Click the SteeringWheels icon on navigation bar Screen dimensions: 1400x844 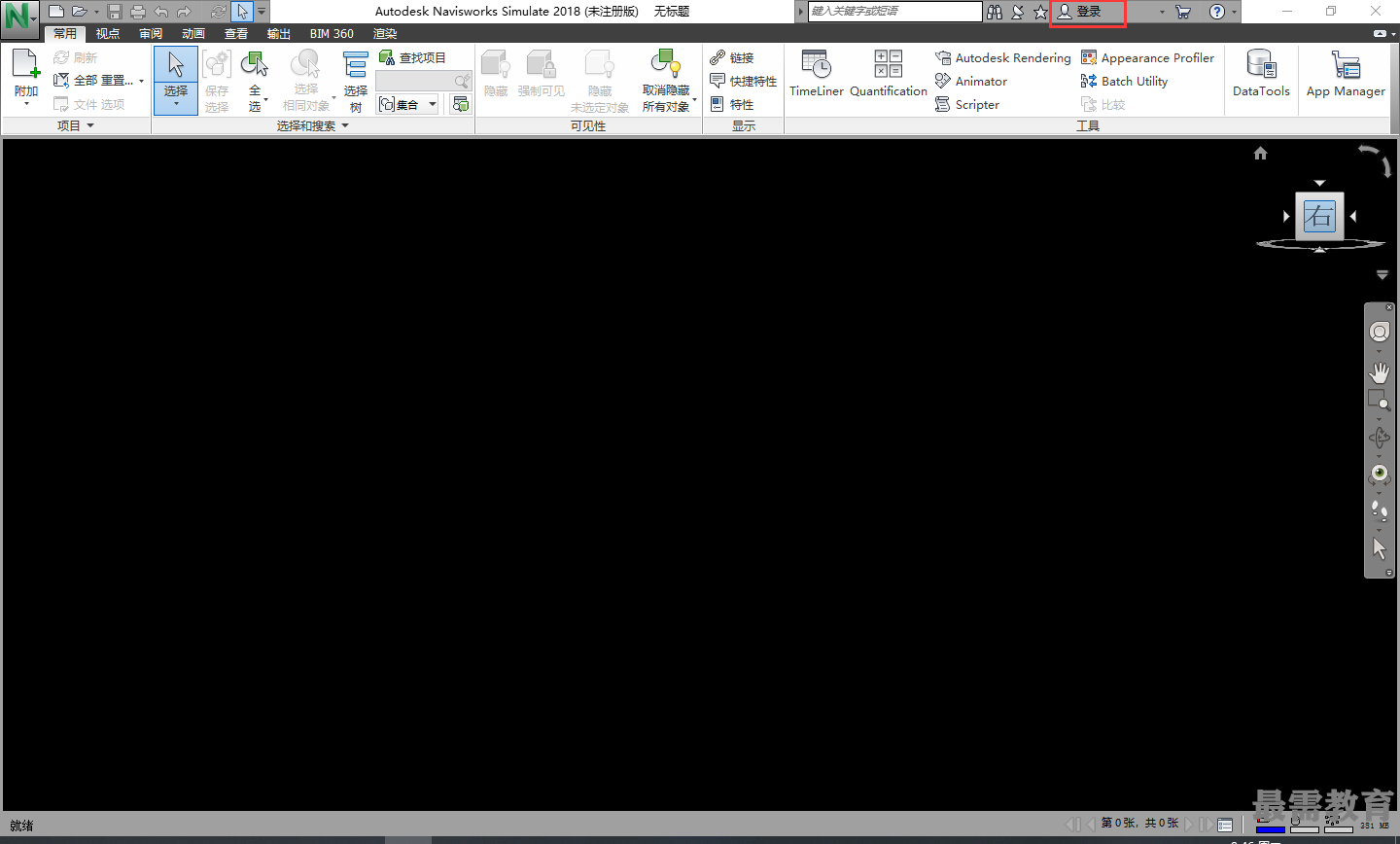pos(1379,333)
